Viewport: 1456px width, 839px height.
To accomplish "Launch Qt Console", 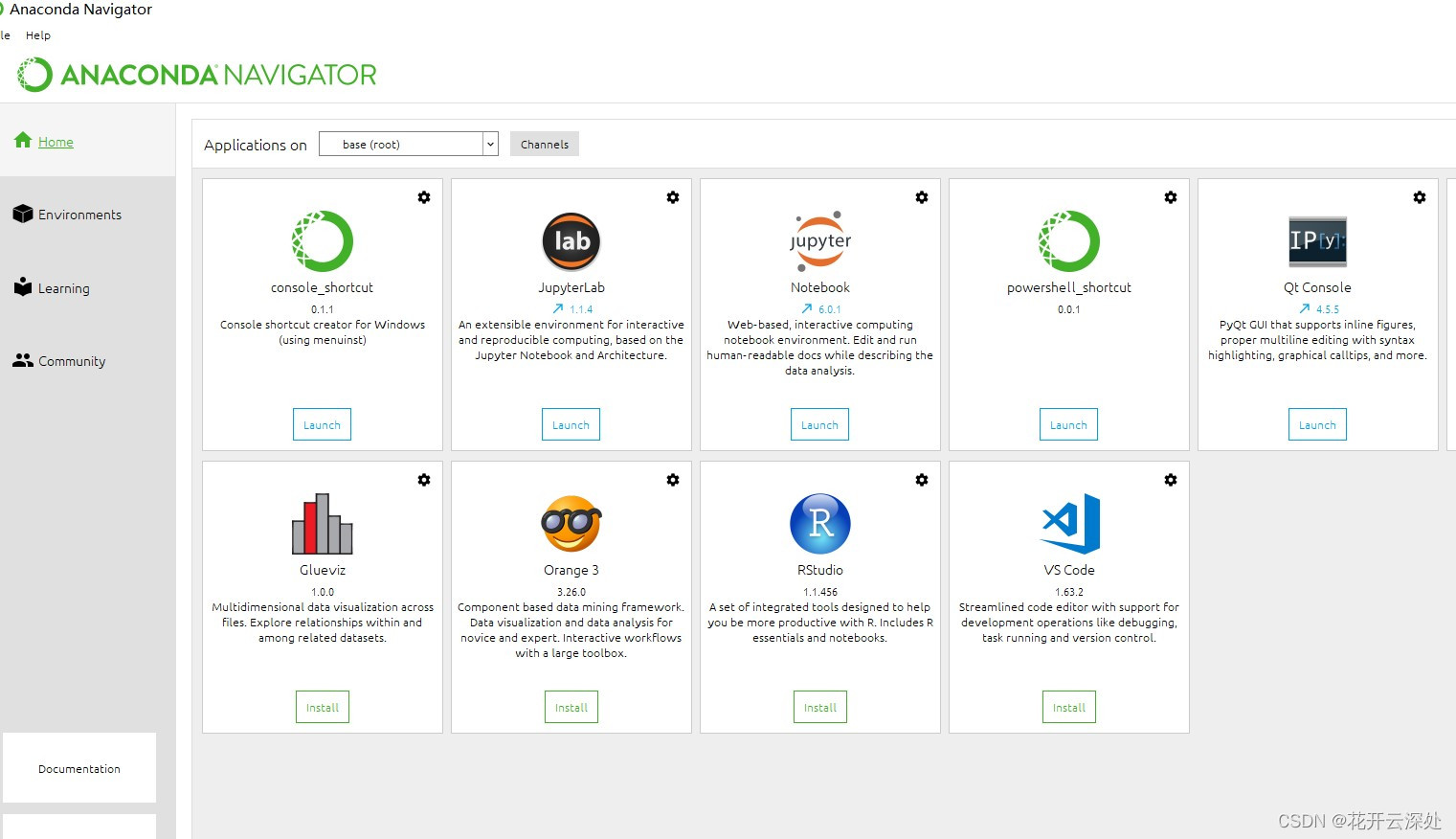I will (1317, 424).
